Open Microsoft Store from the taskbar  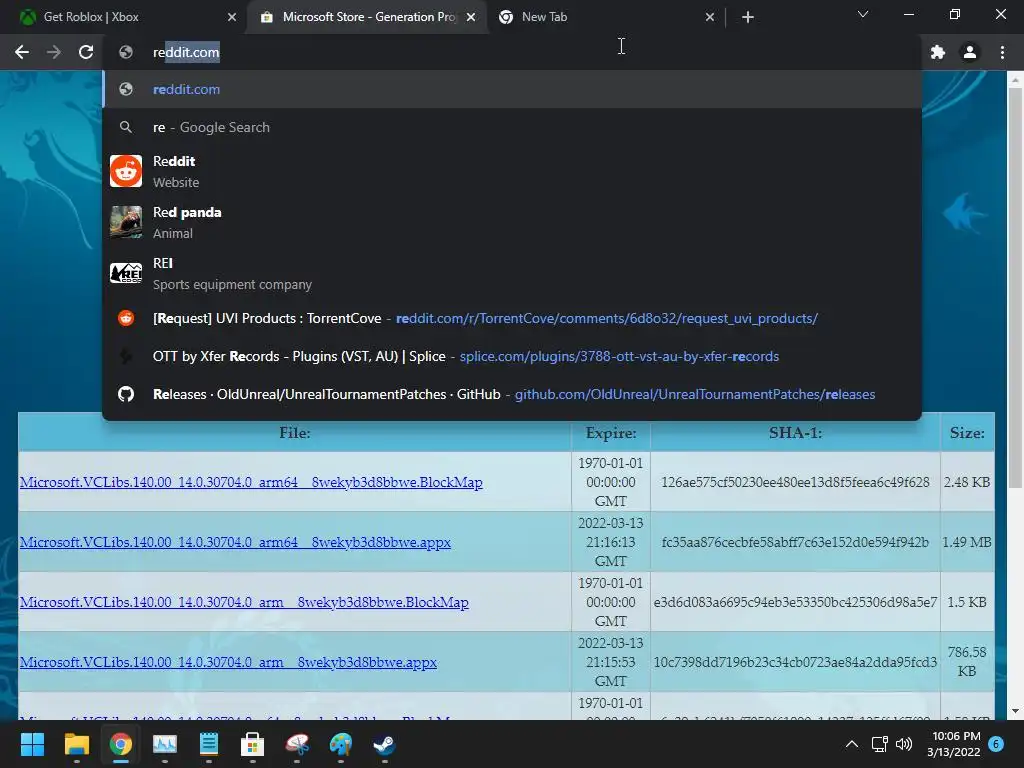252,744
